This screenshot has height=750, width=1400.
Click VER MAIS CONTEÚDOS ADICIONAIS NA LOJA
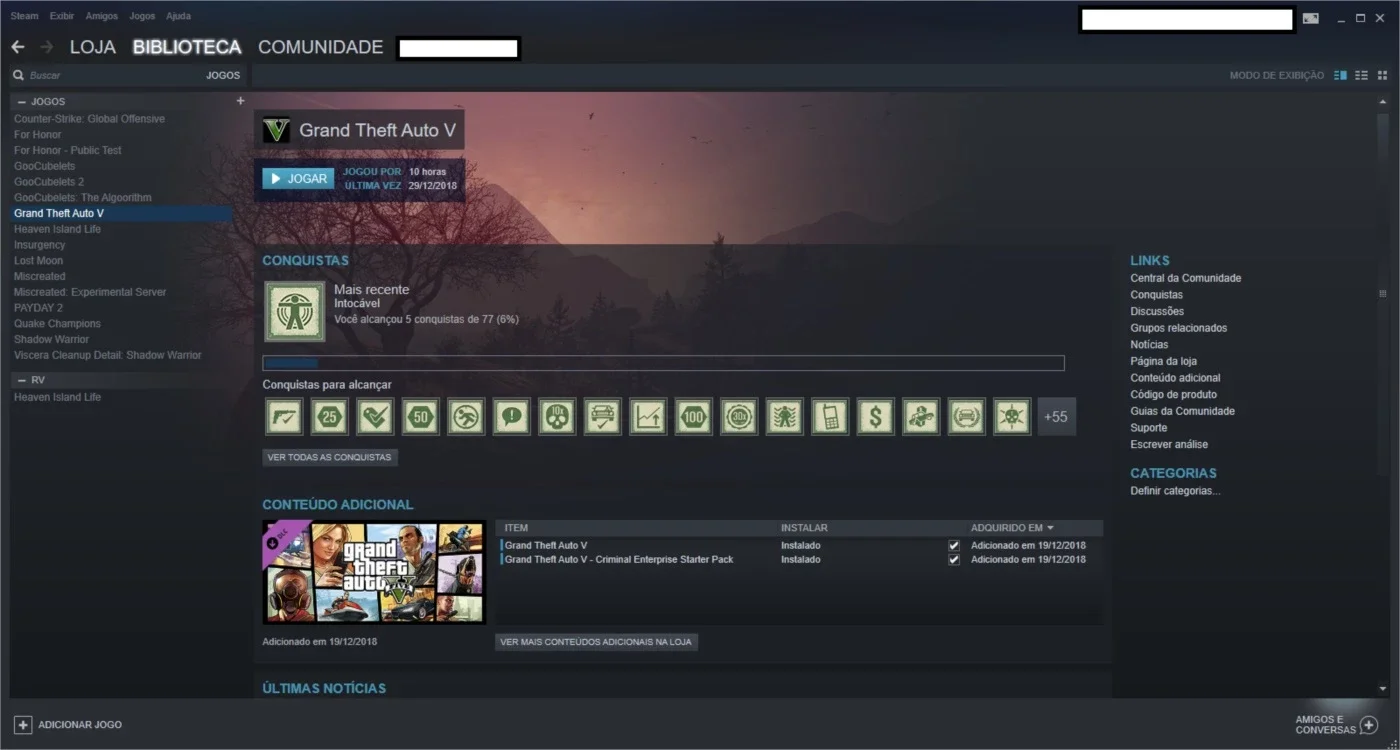pos(596,642)
